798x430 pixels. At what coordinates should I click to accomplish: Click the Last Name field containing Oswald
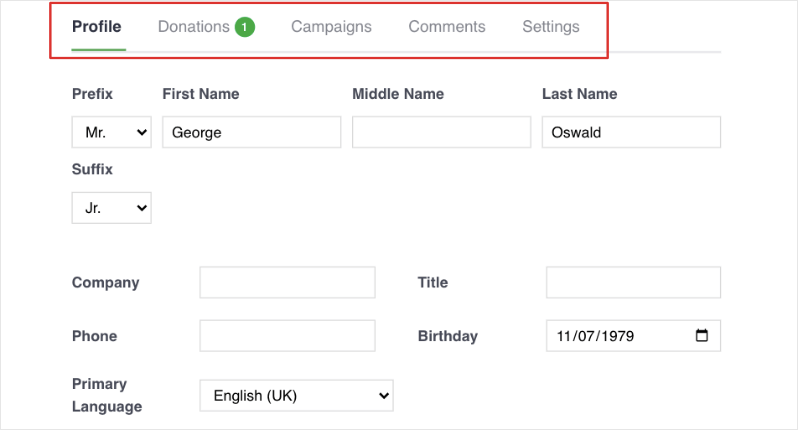pyautogui.click(x=631, y=132)
